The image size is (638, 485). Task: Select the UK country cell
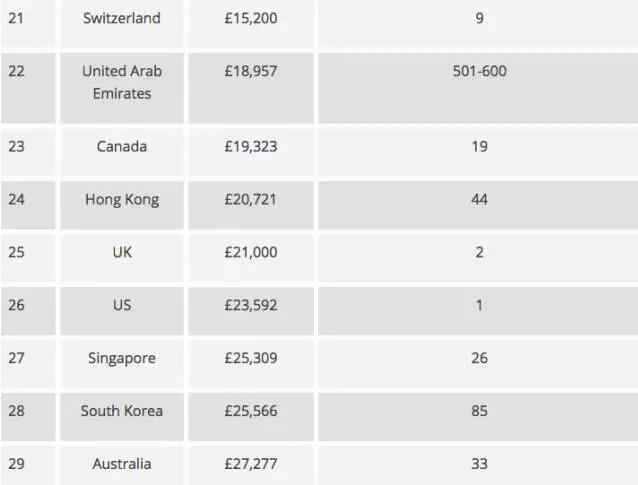click(x=122, y=258)
